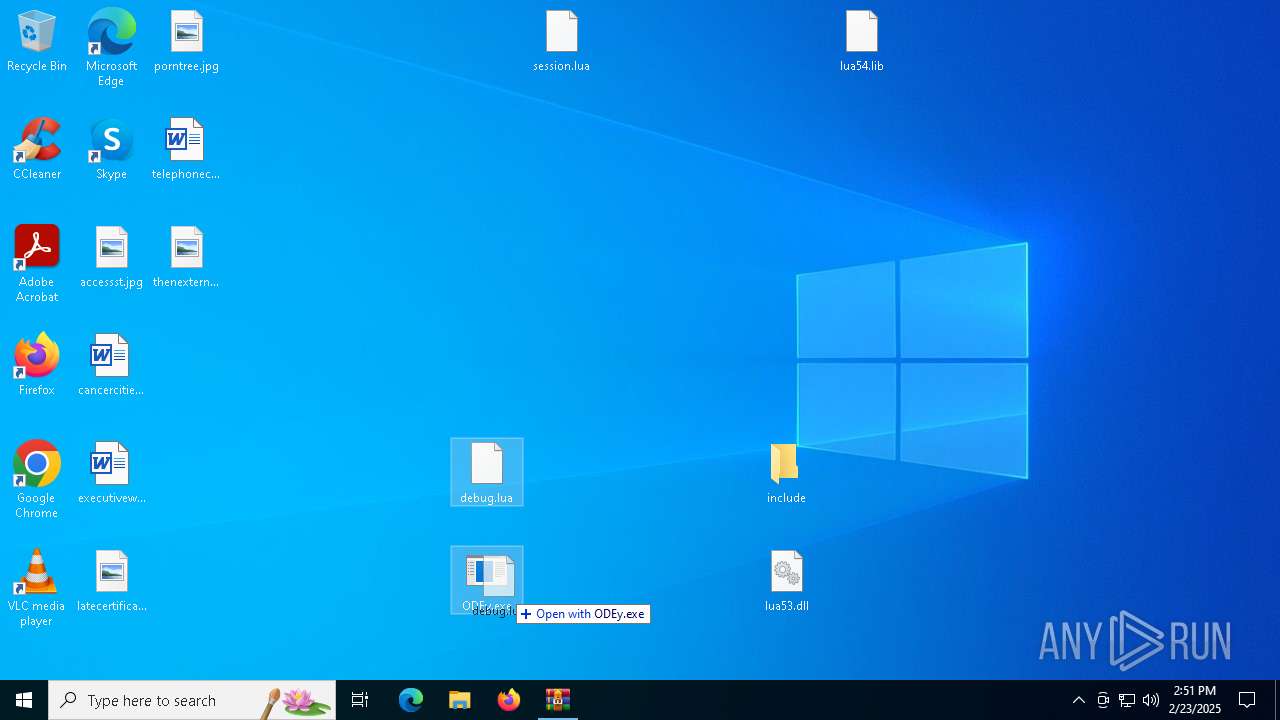
Task: Switch to the WinRAR taskbar app
Action: pyautogui.click(x=558, y=700)
